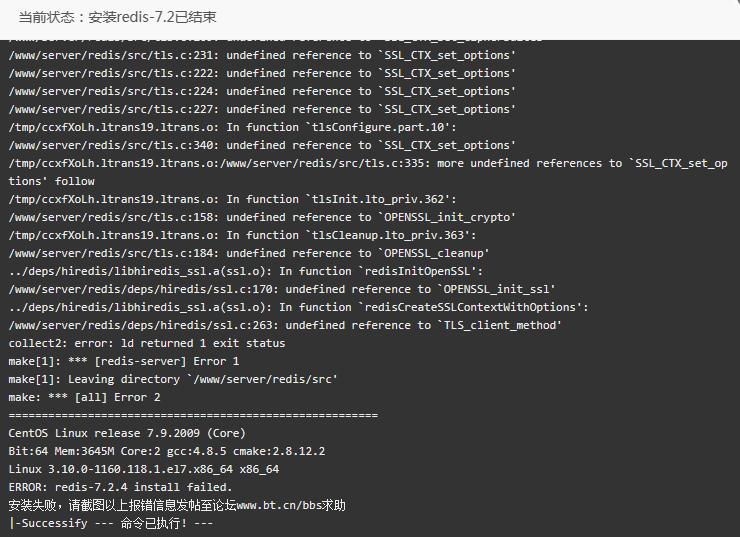740x537 pixels.
Task: Click the 'make[1]: *** [redis-server] Error 1' line
Action: pos(124,361)
